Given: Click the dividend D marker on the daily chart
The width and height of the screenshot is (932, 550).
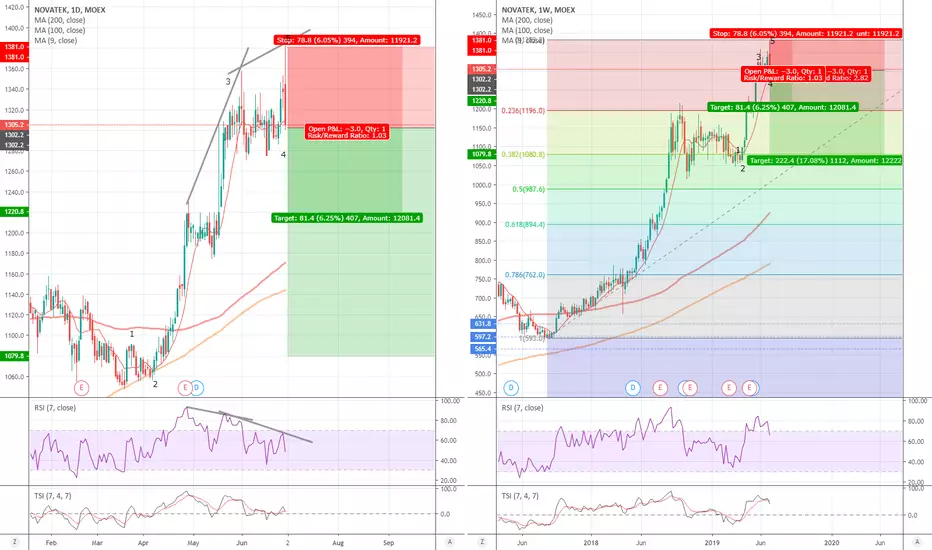Looking at the screenshot, I should click(197, 388).
